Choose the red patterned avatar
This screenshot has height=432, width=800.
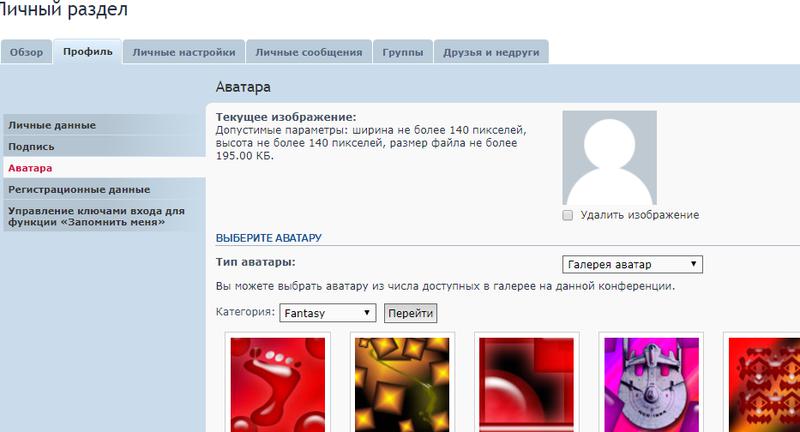(x=764, y=385)
